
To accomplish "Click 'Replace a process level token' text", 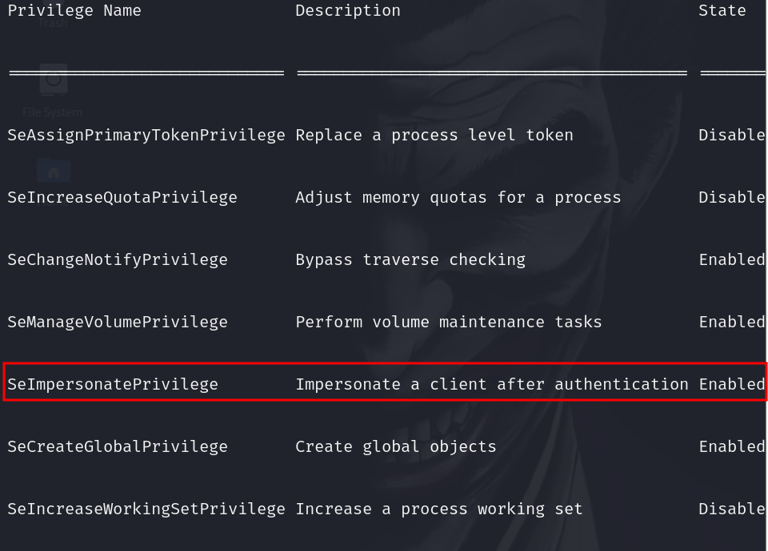I will [434, 135].
